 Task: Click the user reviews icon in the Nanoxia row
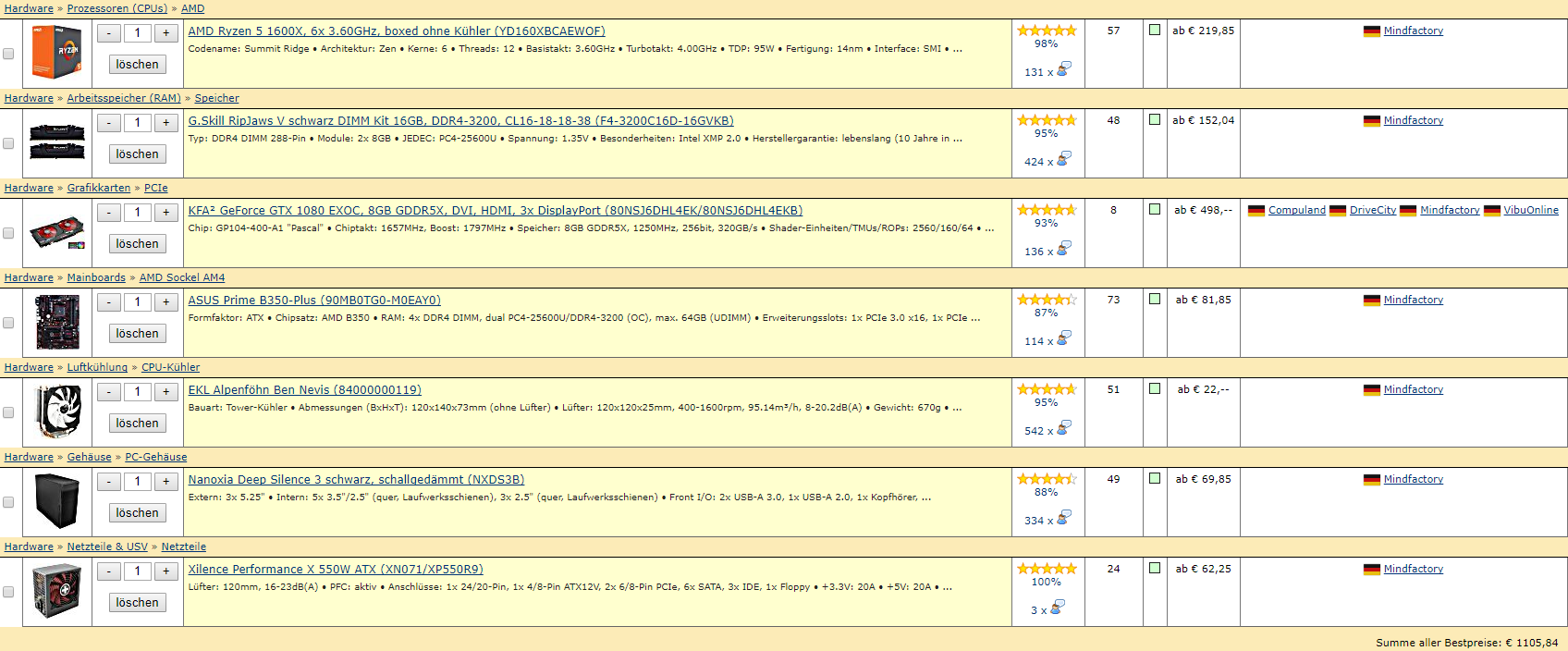click(1063, 518)
